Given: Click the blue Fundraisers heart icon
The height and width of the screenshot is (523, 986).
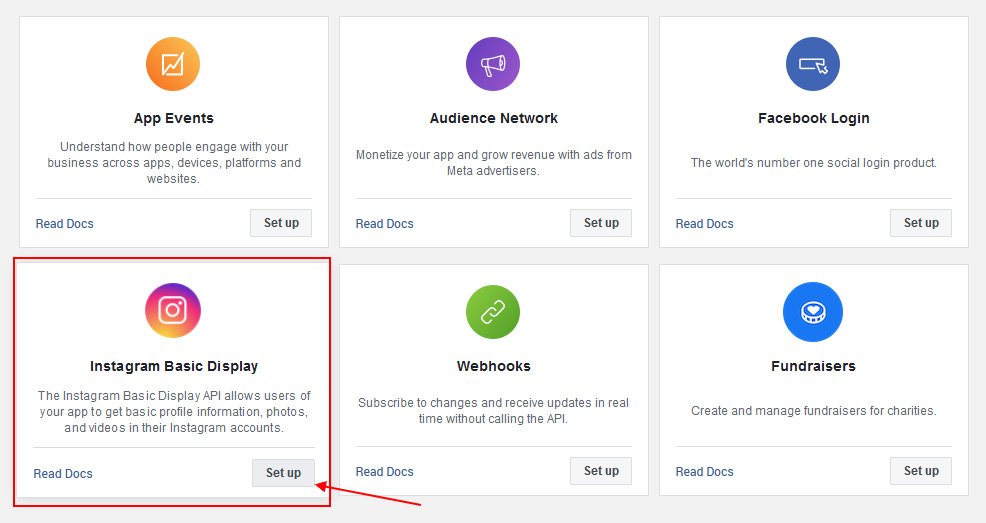Looking at the screenshot, I should coord(813,312).
